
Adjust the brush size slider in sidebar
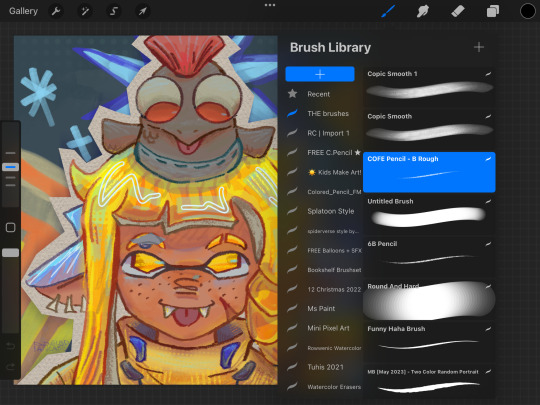[x=10, y=167]
